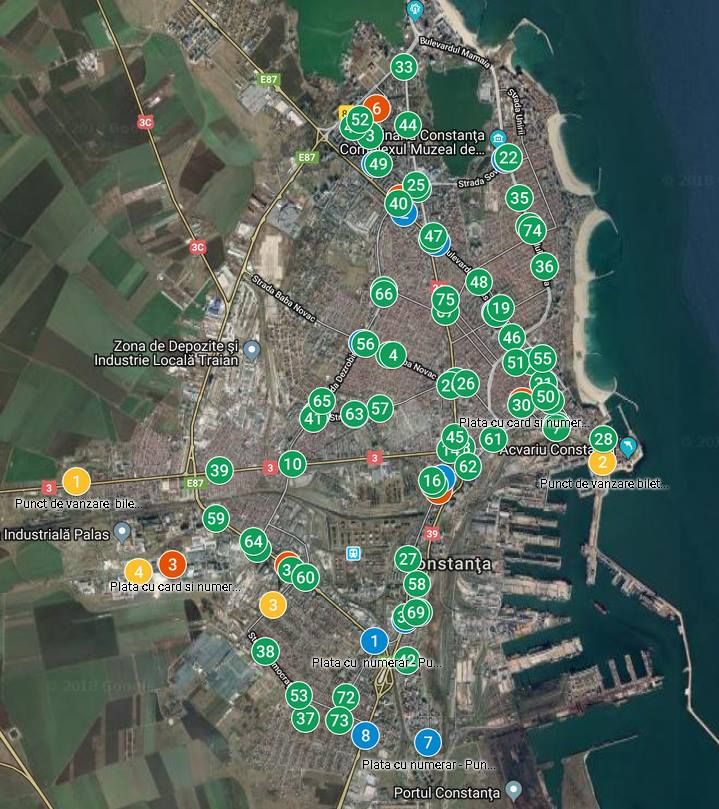This screenshot has width=719, height=809.
Task: Click the green marker numbered 28
Action: tap(603, 438)
